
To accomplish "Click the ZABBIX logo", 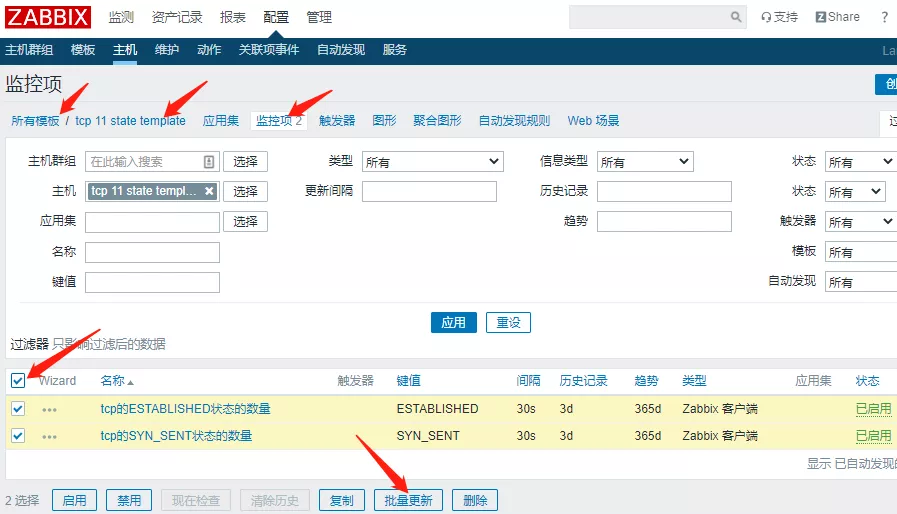I will tap(48, 17).
